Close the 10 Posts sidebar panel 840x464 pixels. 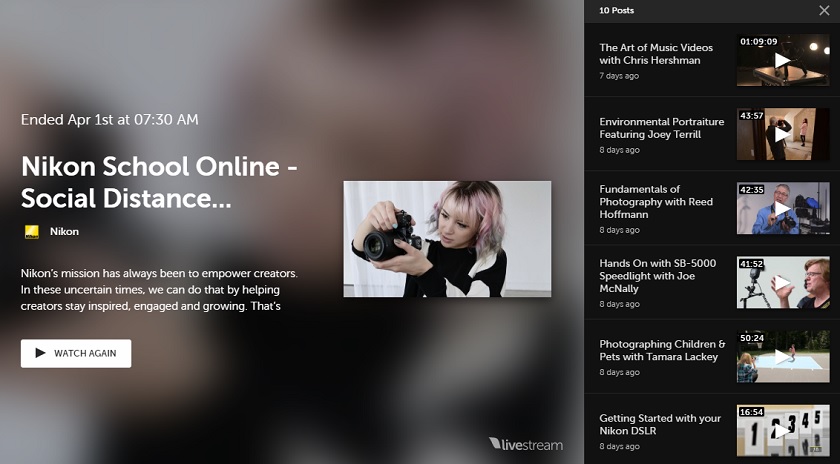coord(823,10)
